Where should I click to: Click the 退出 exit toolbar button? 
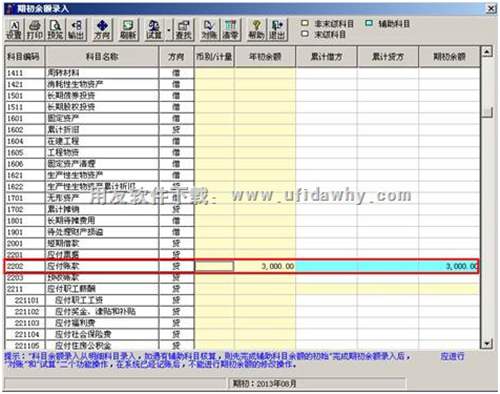[277, 30]
